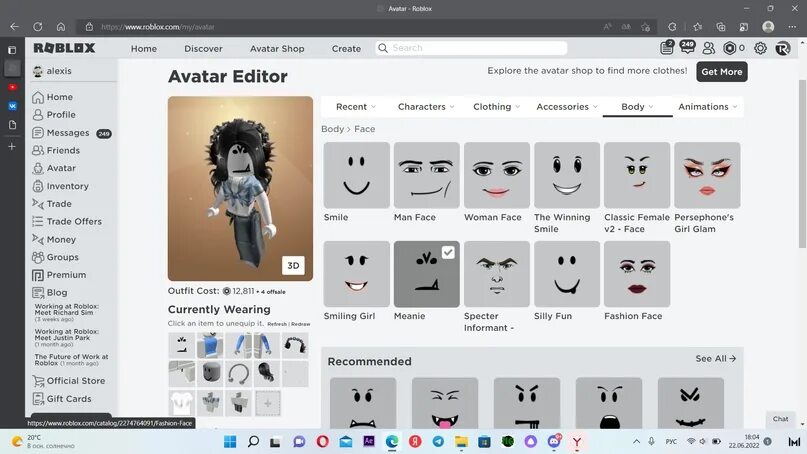This screenshot has width=807, height=454.
Task: Open After Effects from the taskbar
Action: pos(369,442)
